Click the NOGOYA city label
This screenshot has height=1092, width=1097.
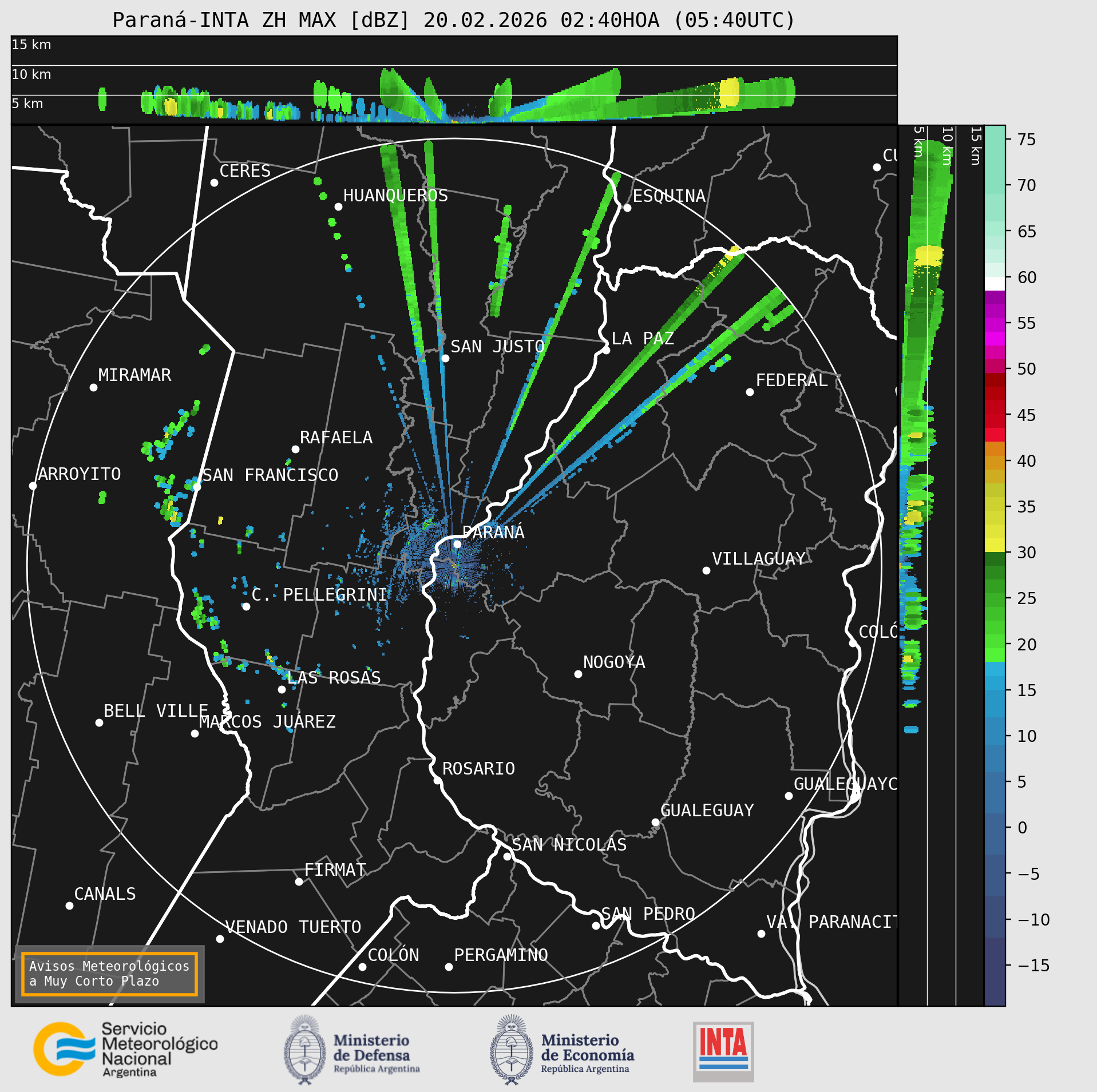pos(614,662)
